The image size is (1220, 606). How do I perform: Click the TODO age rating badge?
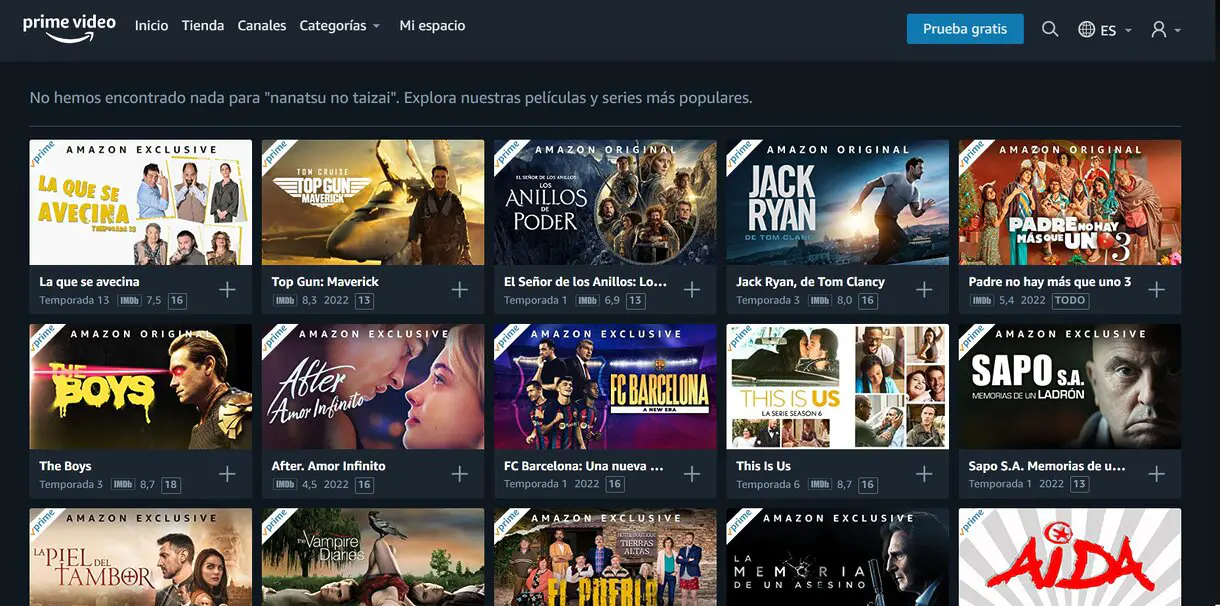[1069, 300]
